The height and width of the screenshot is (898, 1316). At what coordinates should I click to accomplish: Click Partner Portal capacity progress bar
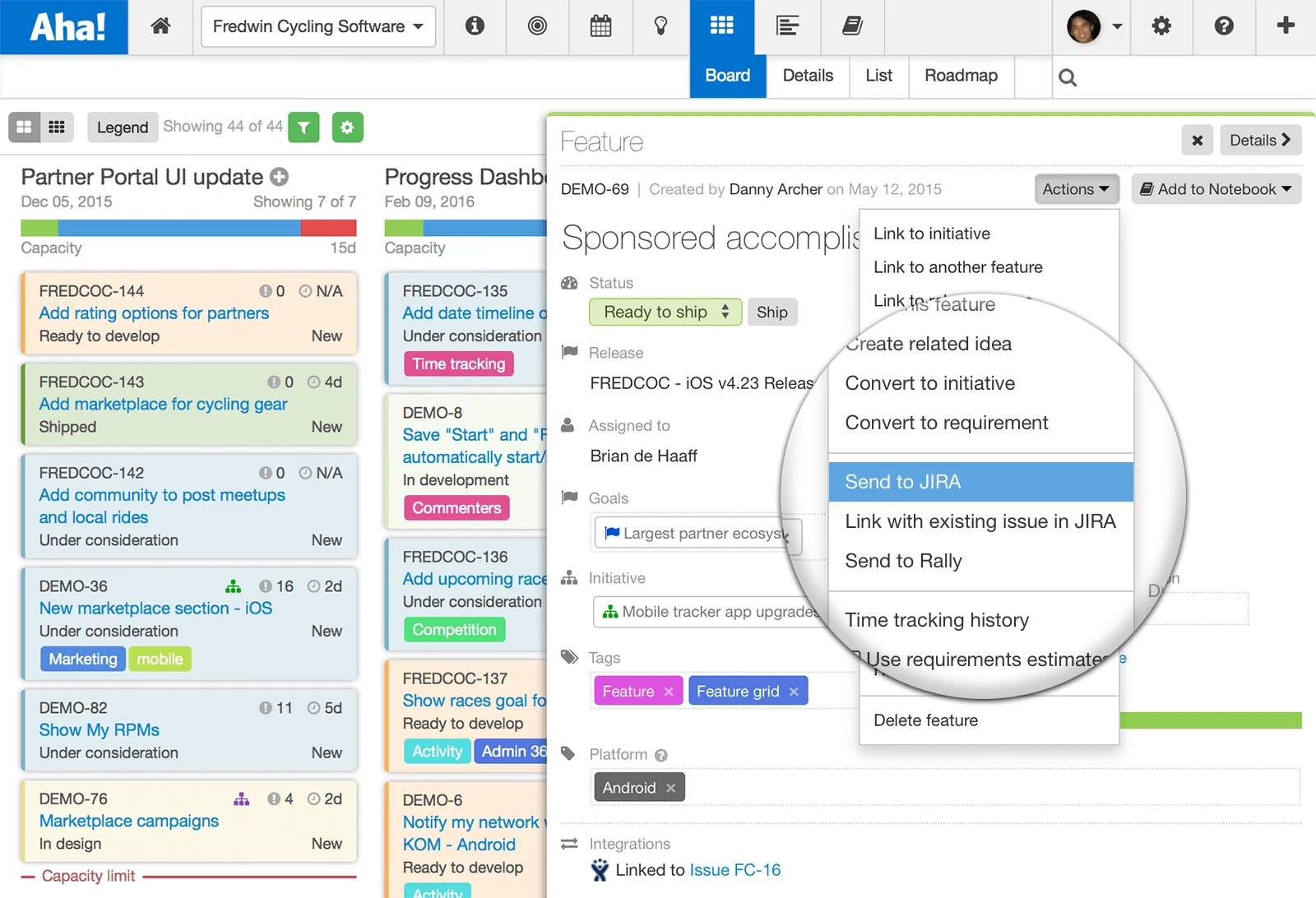(x=188, y=228)
